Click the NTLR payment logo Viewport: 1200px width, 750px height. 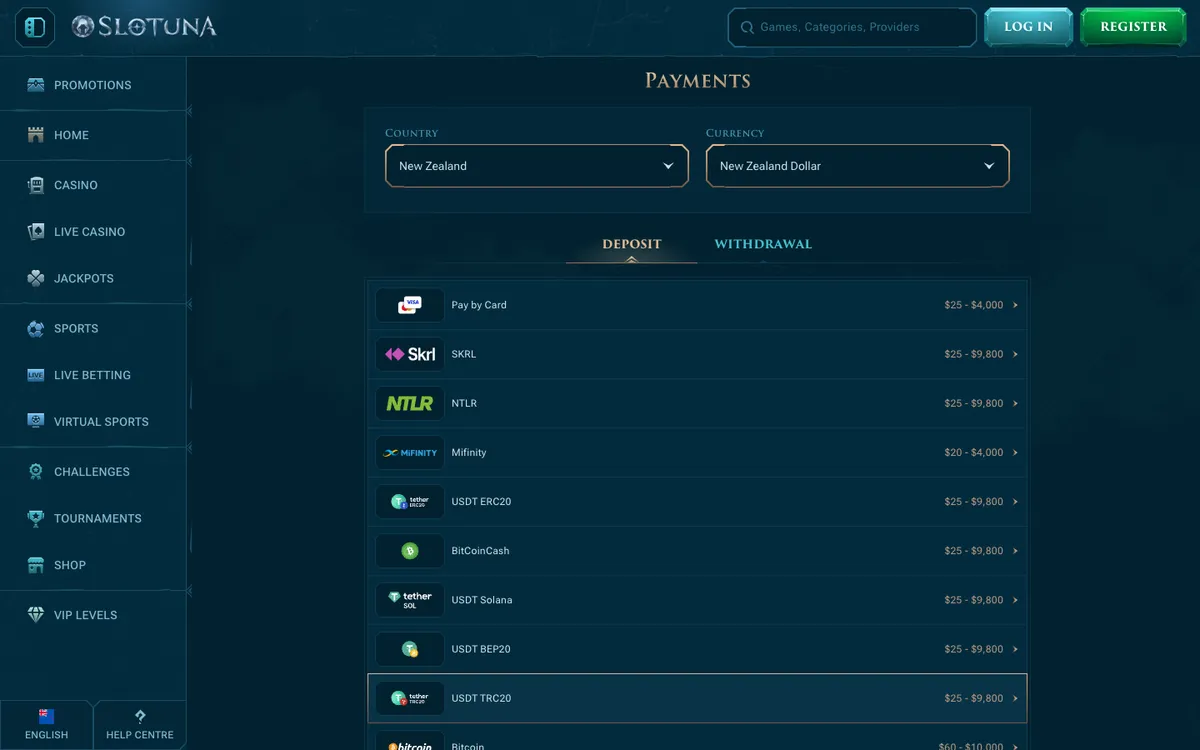[410, 403]
